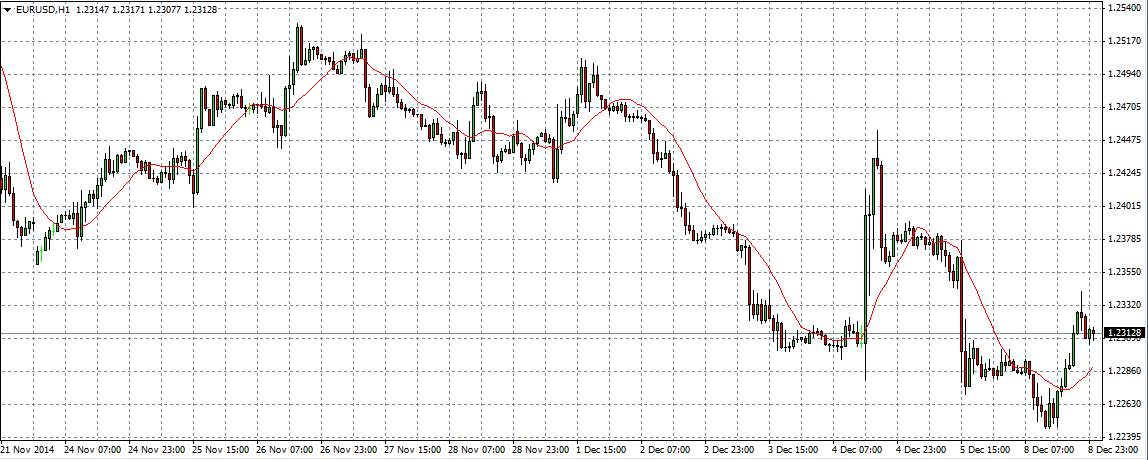Image resolution: width=1148 pixels, height=460 pixels.
Task: Click the 8 Dec 23:00 time label
Action: 1113,448
